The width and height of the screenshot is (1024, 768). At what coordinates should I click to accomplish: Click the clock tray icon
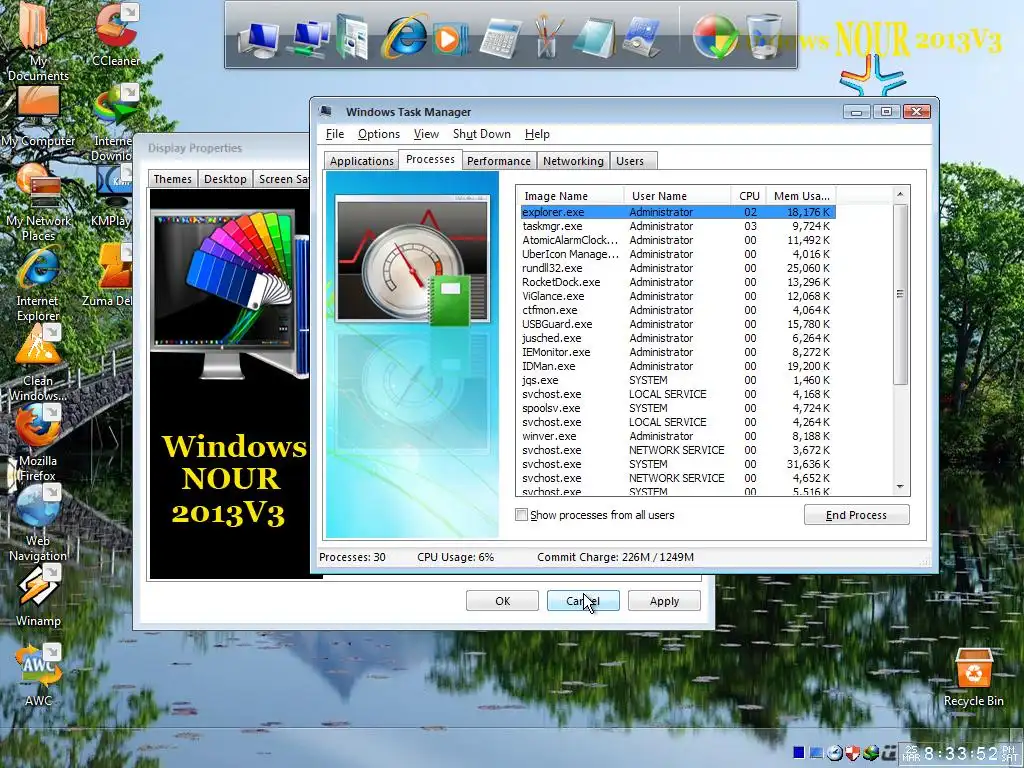pyautogui.click(x=835, y=753)
